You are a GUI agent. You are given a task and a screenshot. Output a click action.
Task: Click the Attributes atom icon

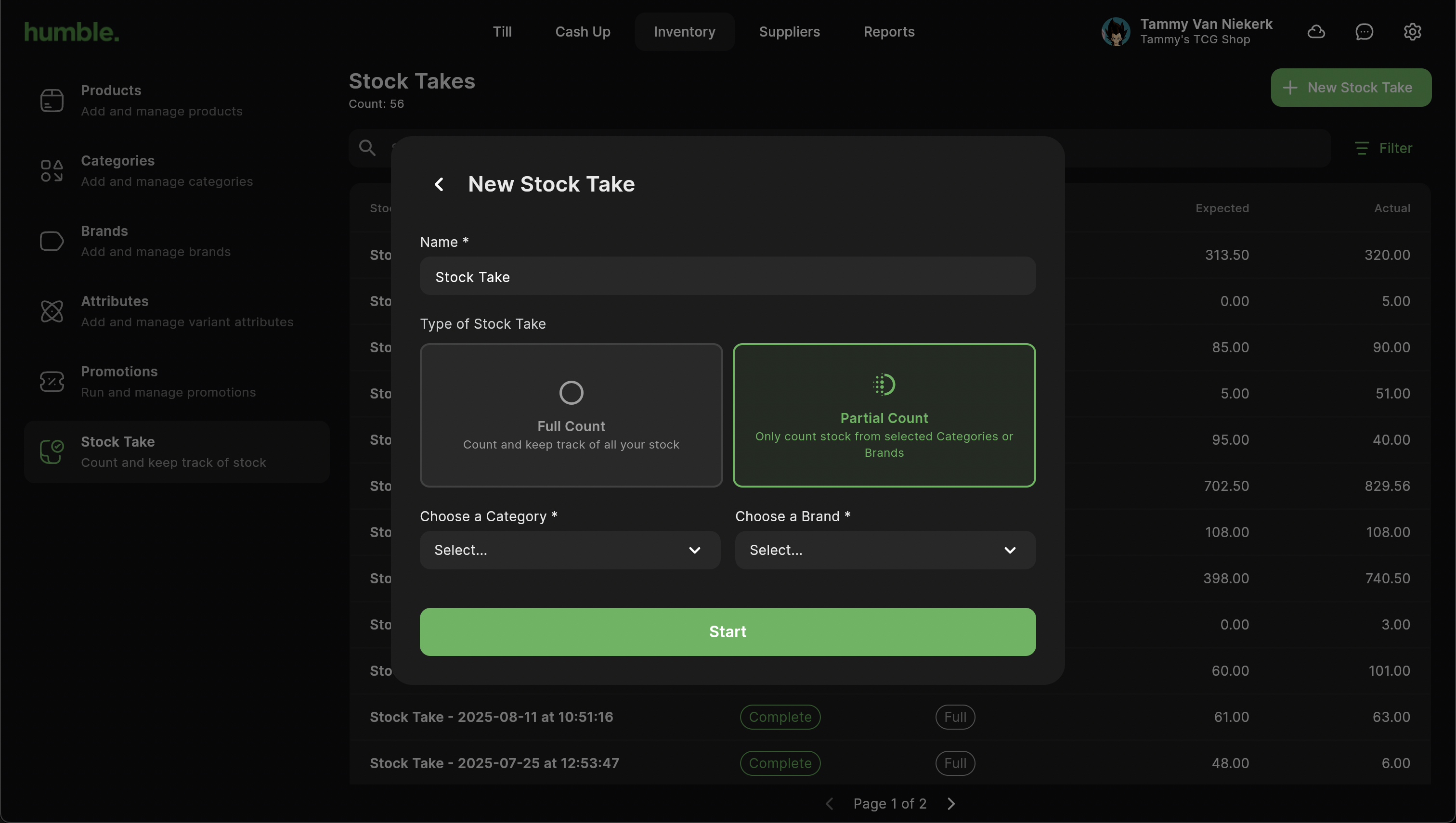(52, 311)
